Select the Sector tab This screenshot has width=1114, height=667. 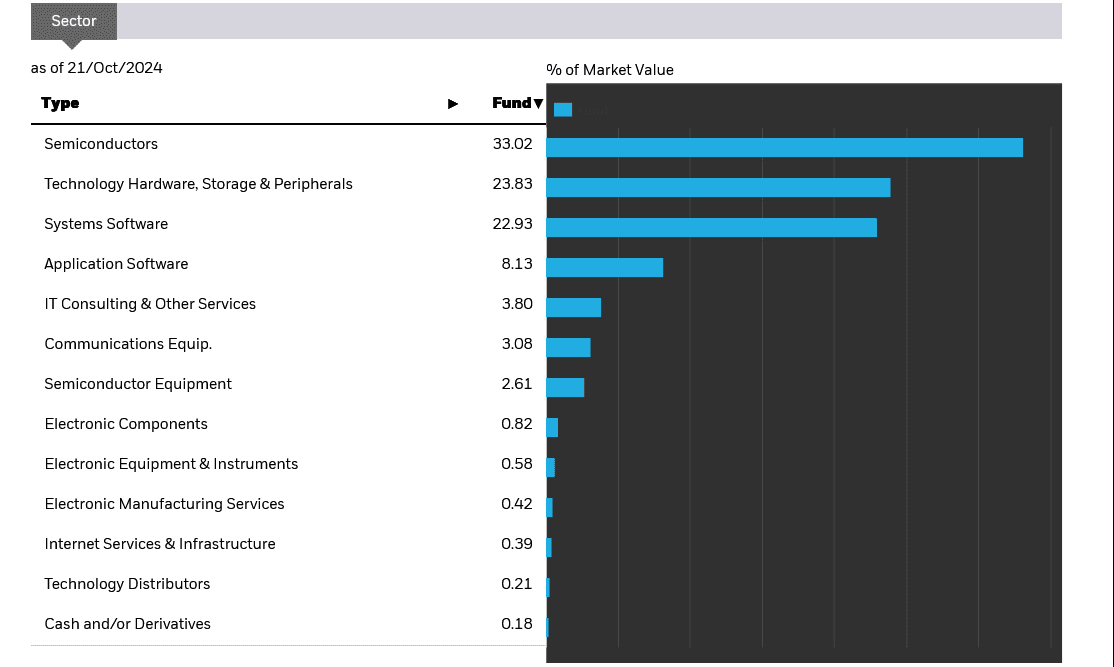74,21
